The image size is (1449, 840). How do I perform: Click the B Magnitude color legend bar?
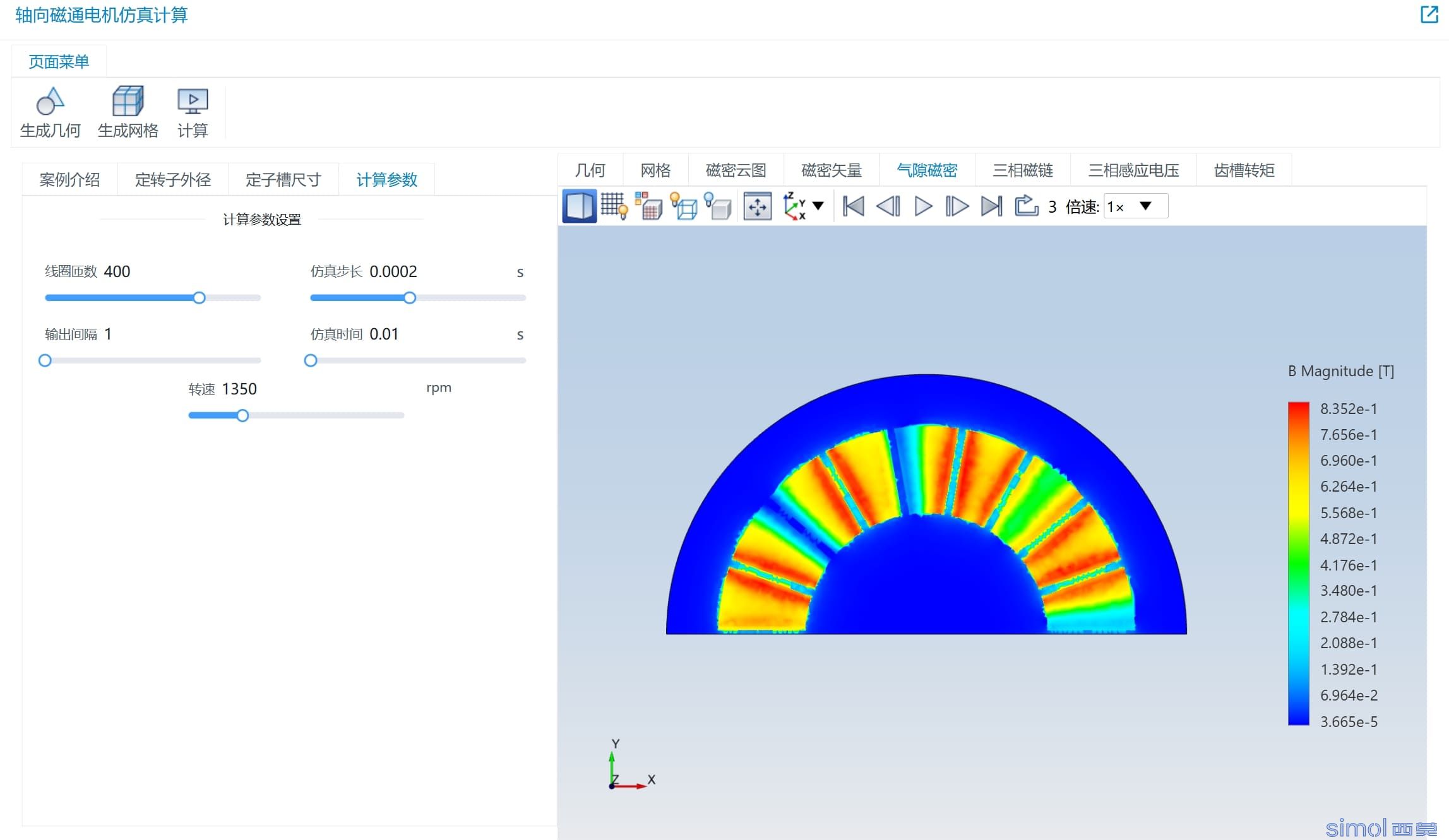coord(1298,564)
